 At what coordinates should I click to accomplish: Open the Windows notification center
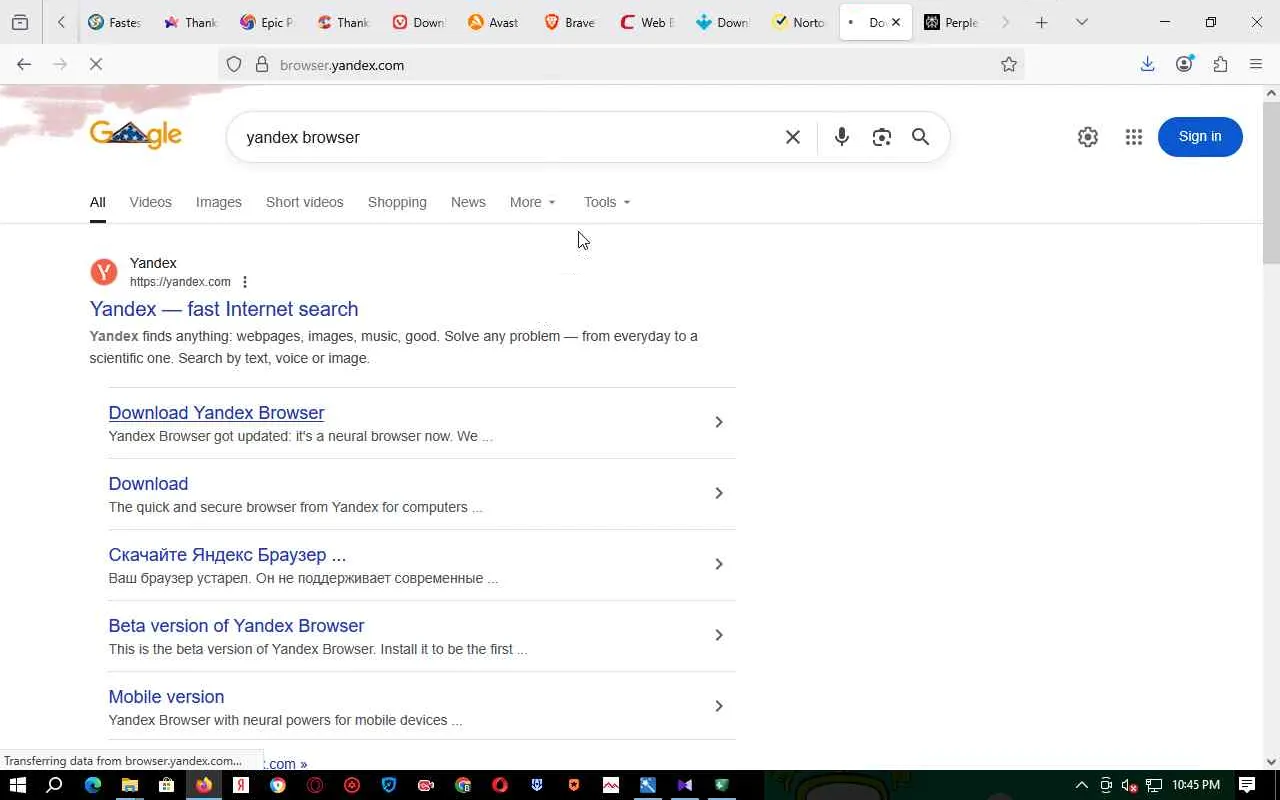(1247, 785)
